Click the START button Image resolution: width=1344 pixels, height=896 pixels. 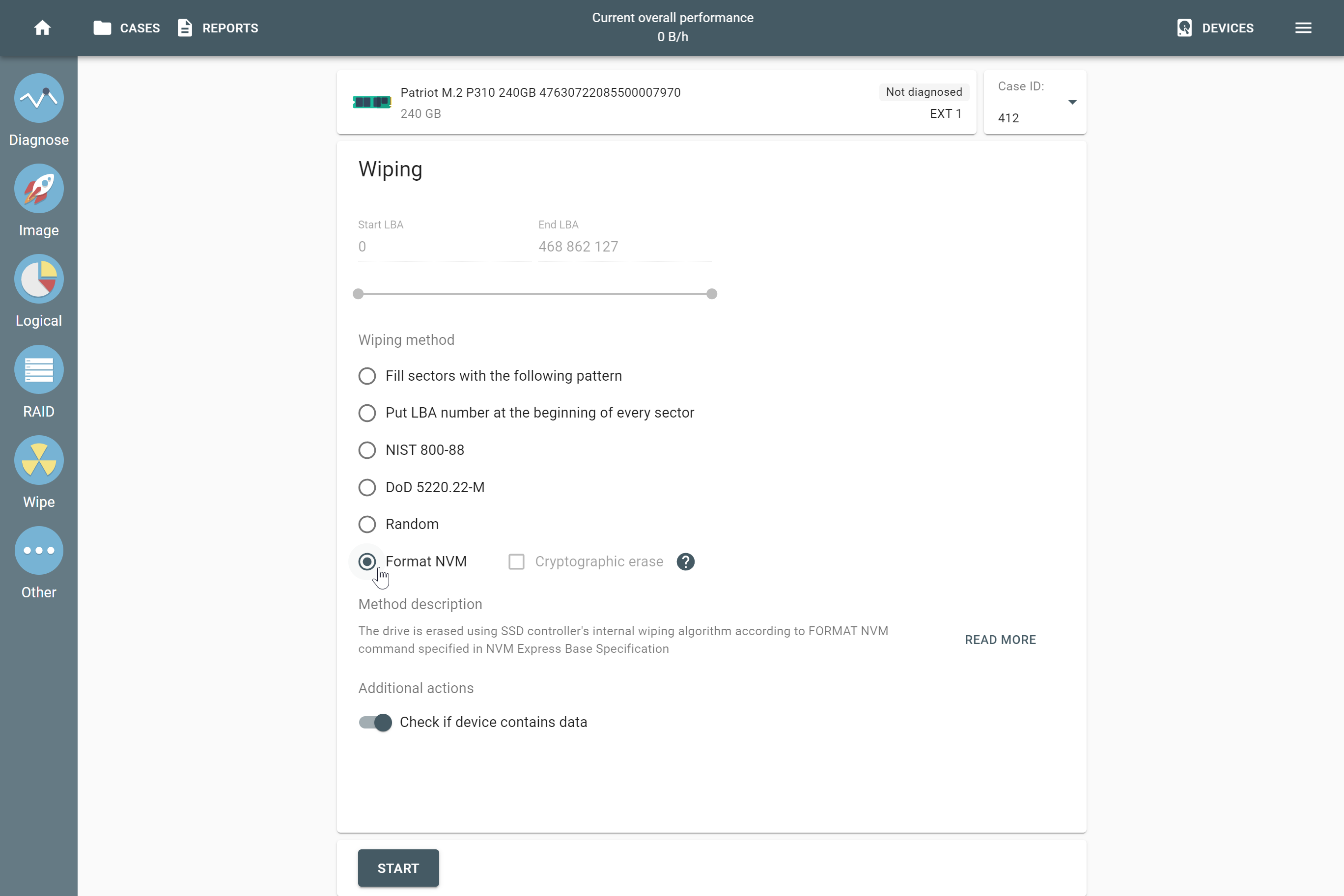tap(398, 868)
